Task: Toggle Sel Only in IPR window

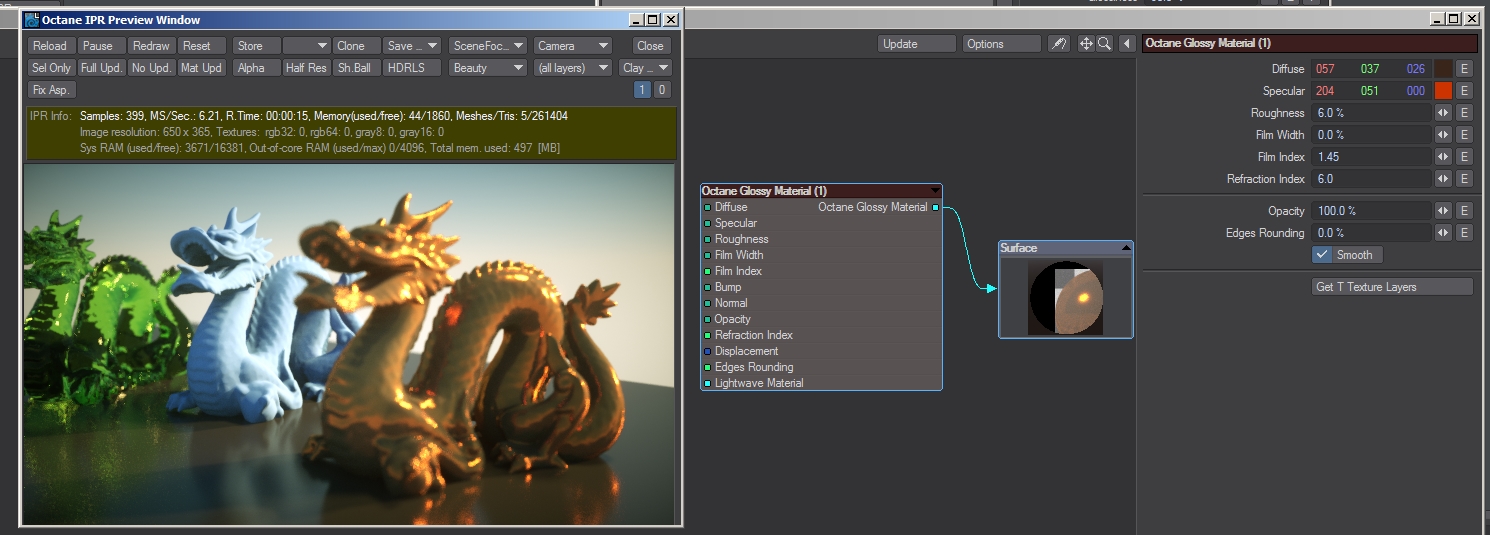Action: pyautogui.click(x=52, y=68)
